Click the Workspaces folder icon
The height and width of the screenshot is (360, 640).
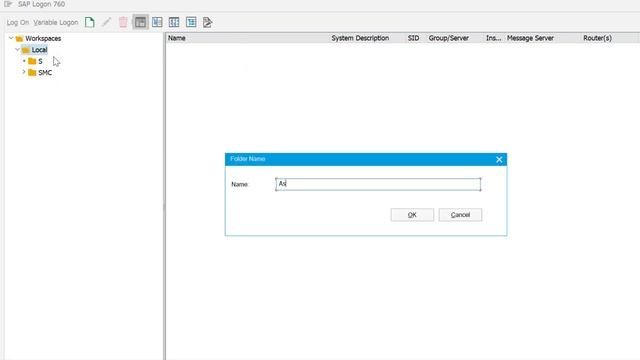click(19, 38)
